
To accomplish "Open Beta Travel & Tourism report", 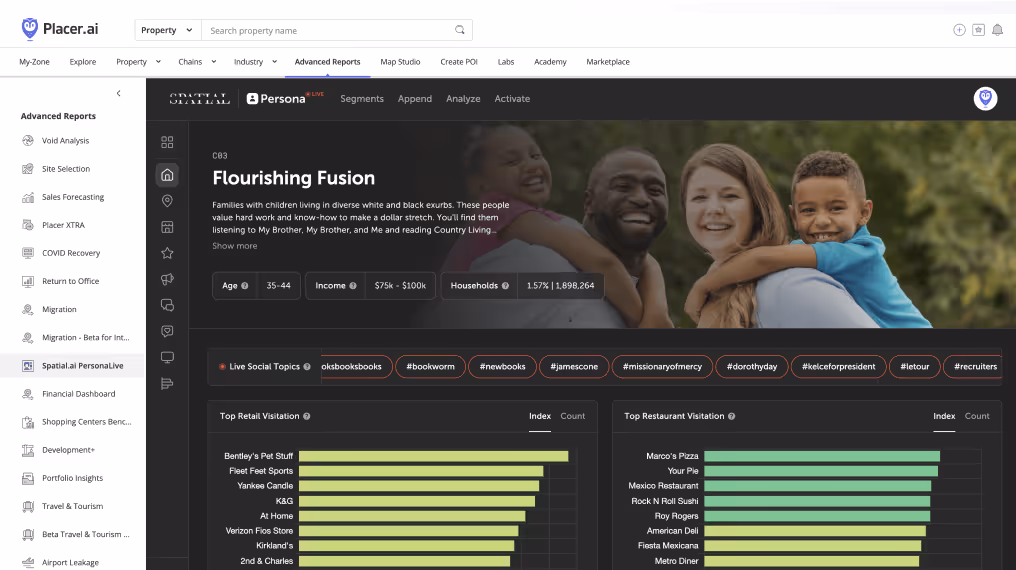I will (86, 534).
